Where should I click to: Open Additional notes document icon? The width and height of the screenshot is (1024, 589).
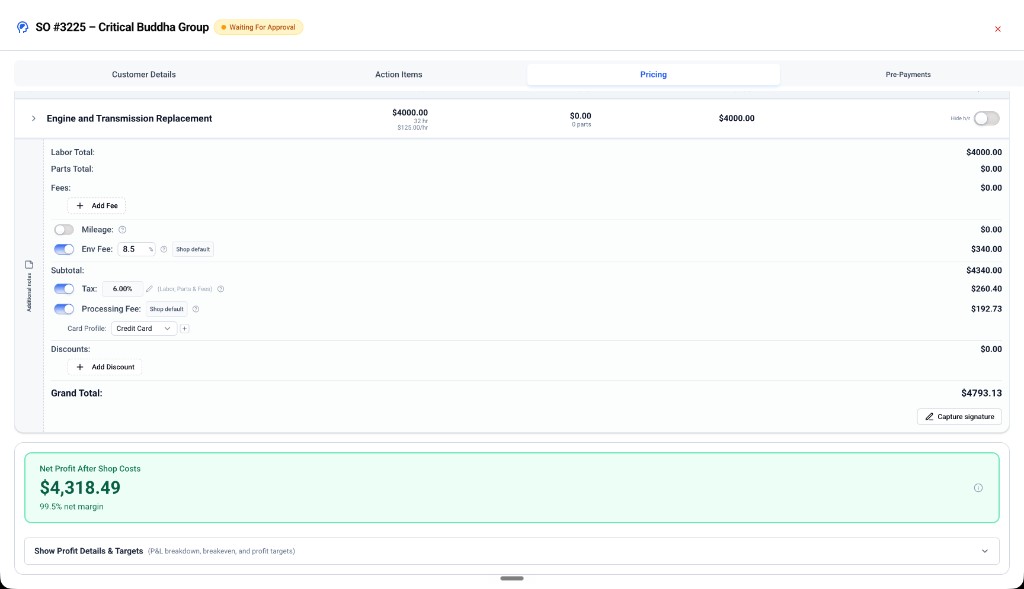[x=29, y=264]
